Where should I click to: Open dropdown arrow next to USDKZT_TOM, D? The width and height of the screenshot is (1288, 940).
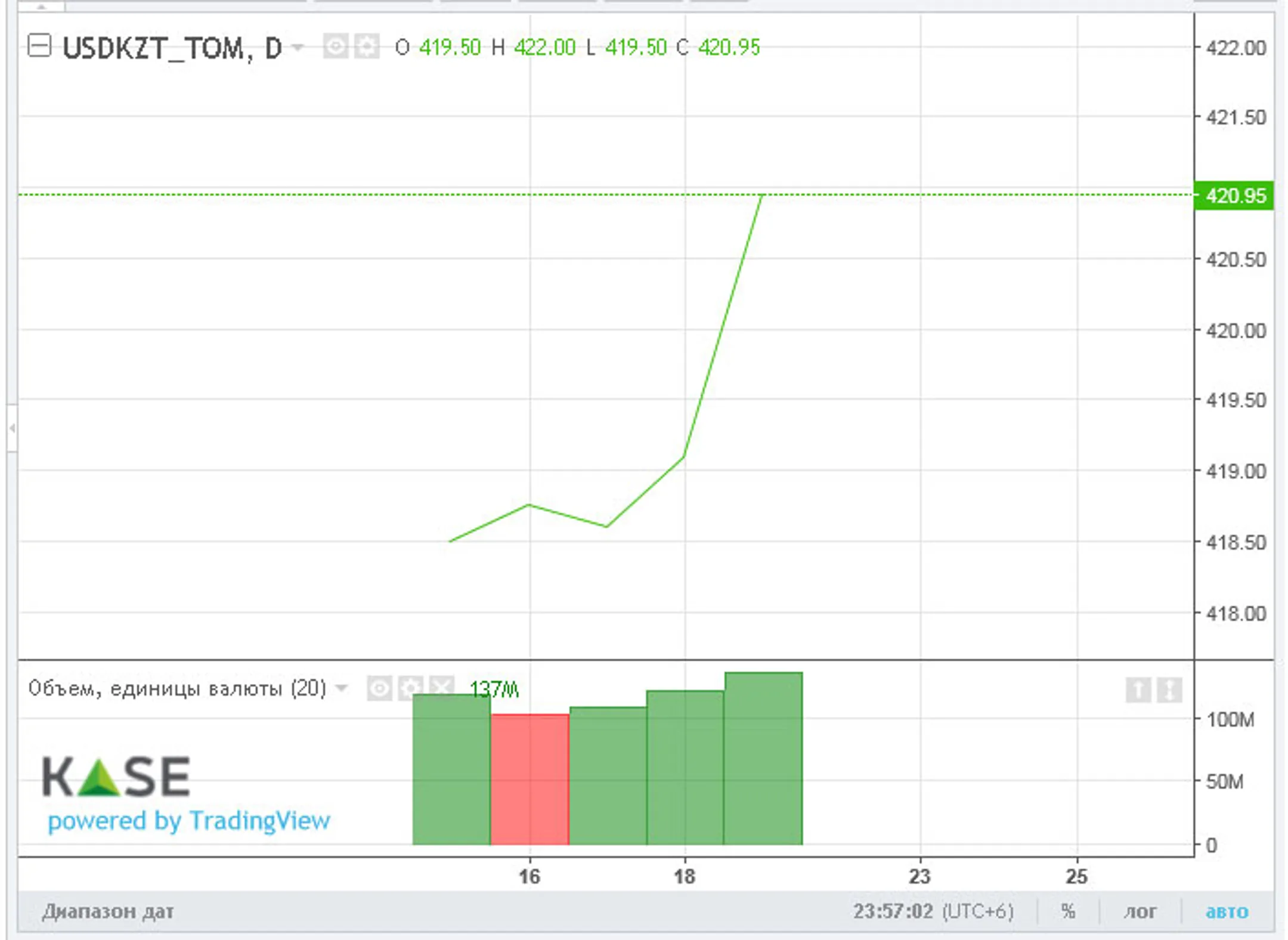(x=298, y=47)
